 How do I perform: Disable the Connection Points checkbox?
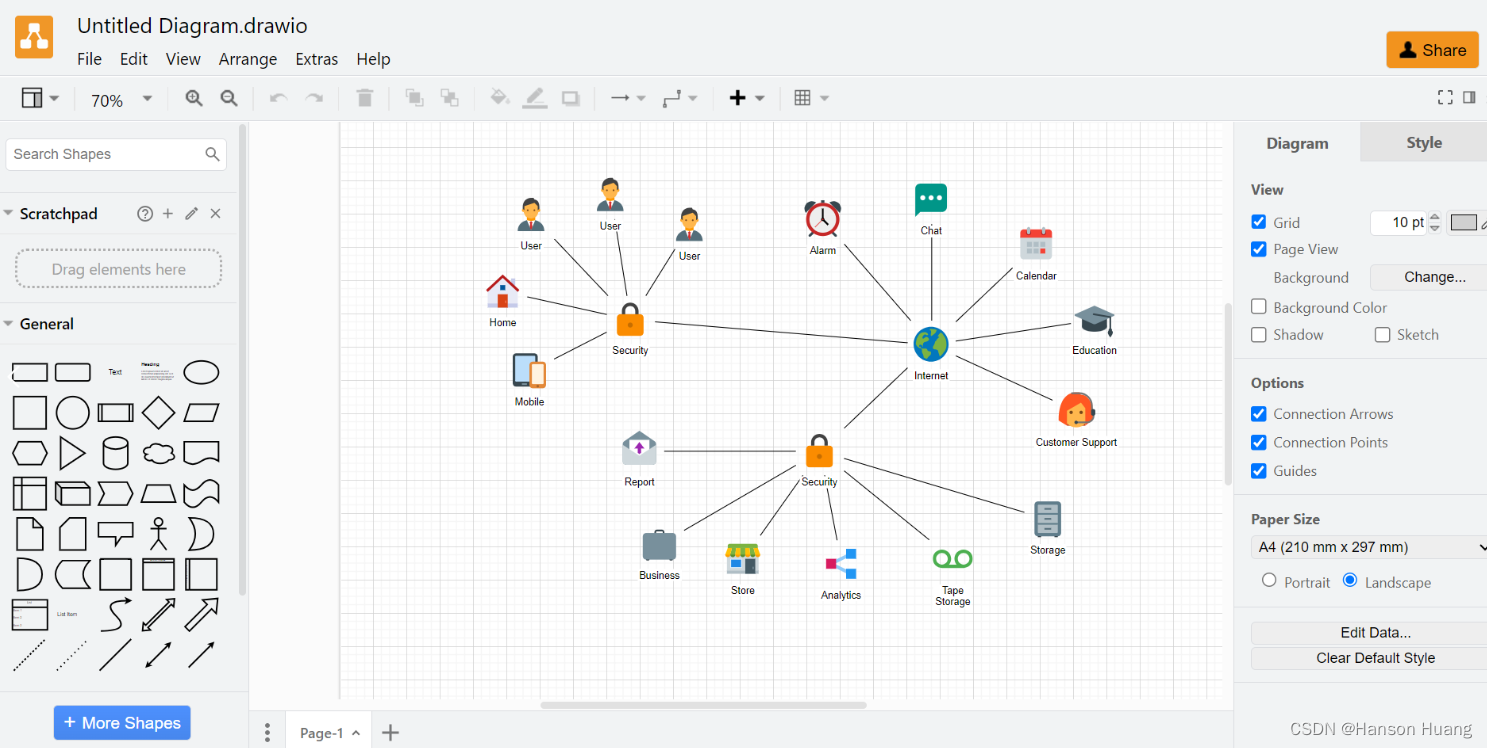coord(1258,442)
